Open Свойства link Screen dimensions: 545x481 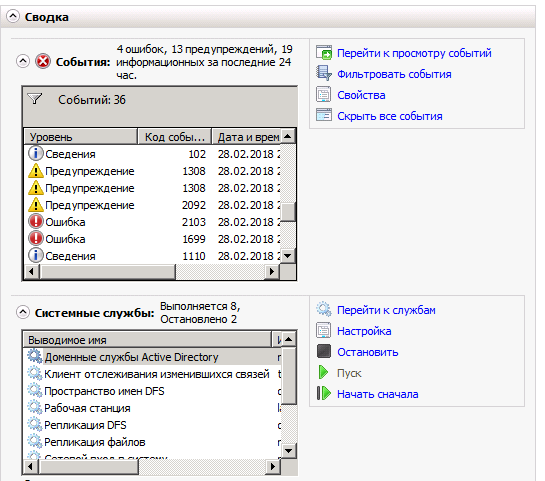[x=361, y=95]
